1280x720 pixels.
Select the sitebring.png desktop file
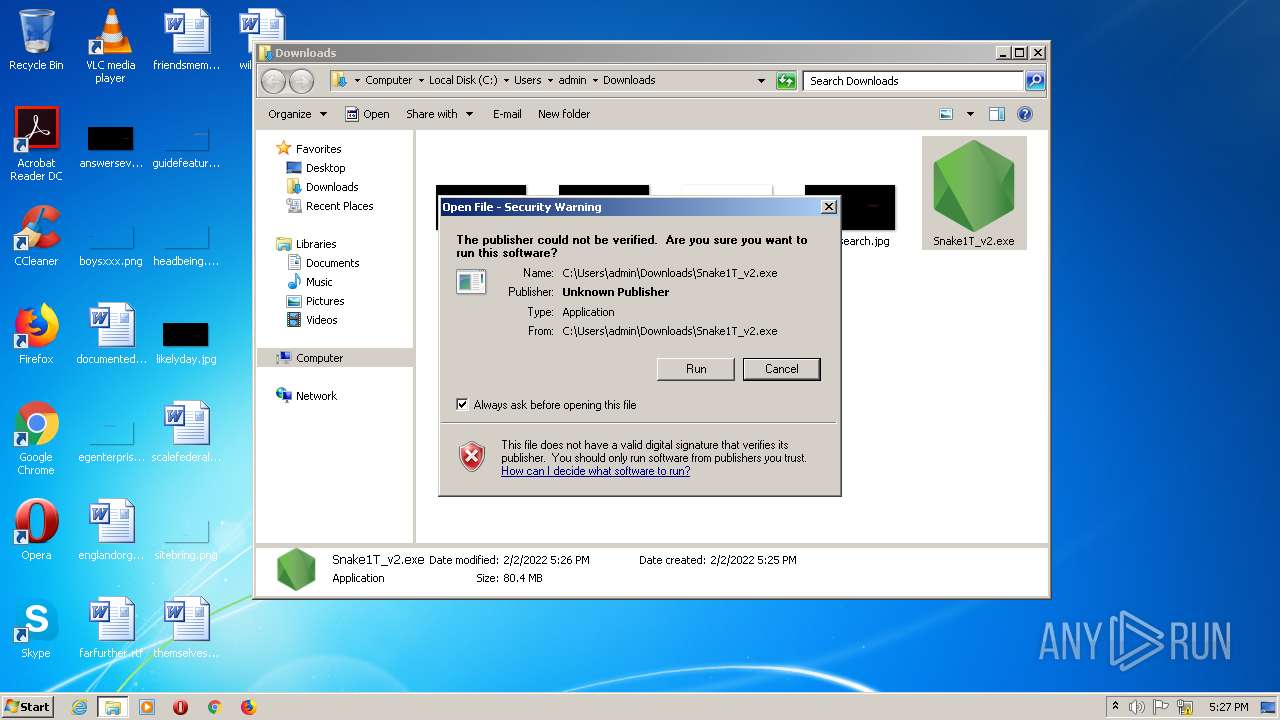[x=185, y=540]
